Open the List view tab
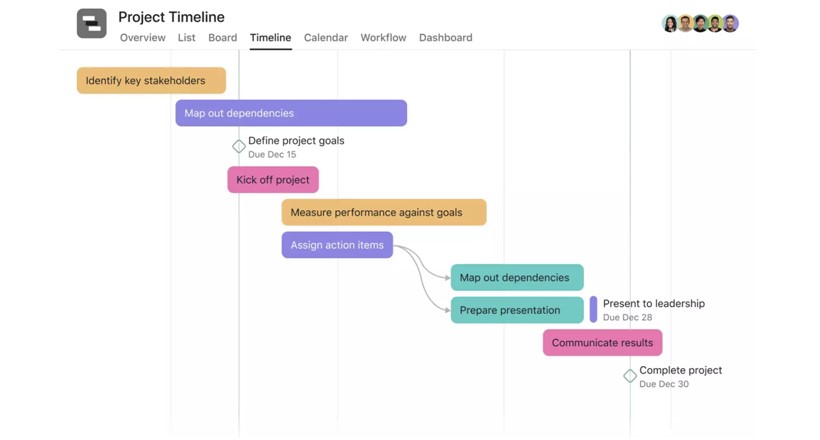The width and height of the screenshot is (820, 440). [187, 38]
